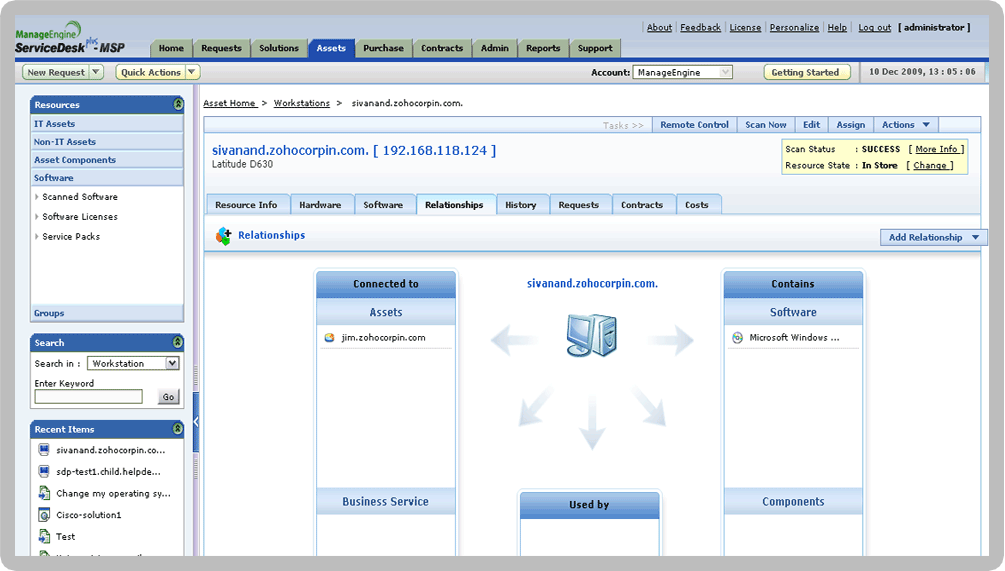Click the Change my operating sy... request icon

coord(44,493)
